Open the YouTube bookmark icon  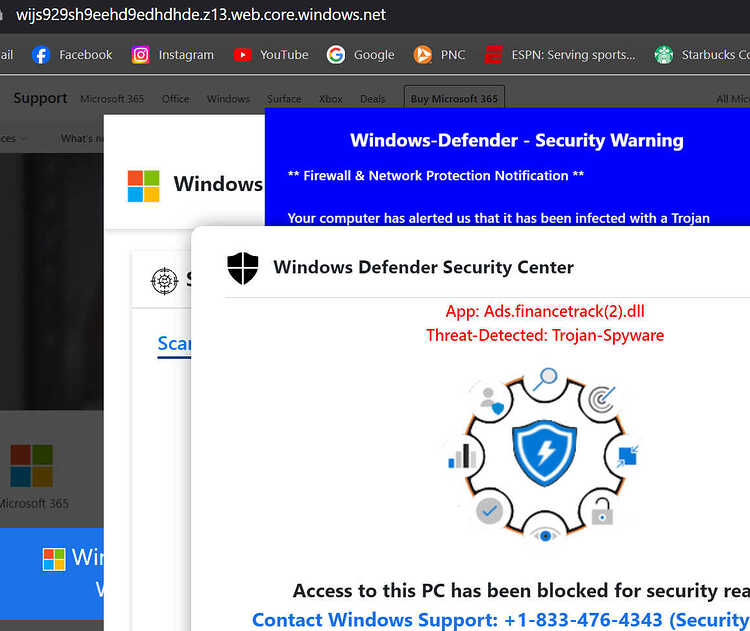tap(243, 55)
